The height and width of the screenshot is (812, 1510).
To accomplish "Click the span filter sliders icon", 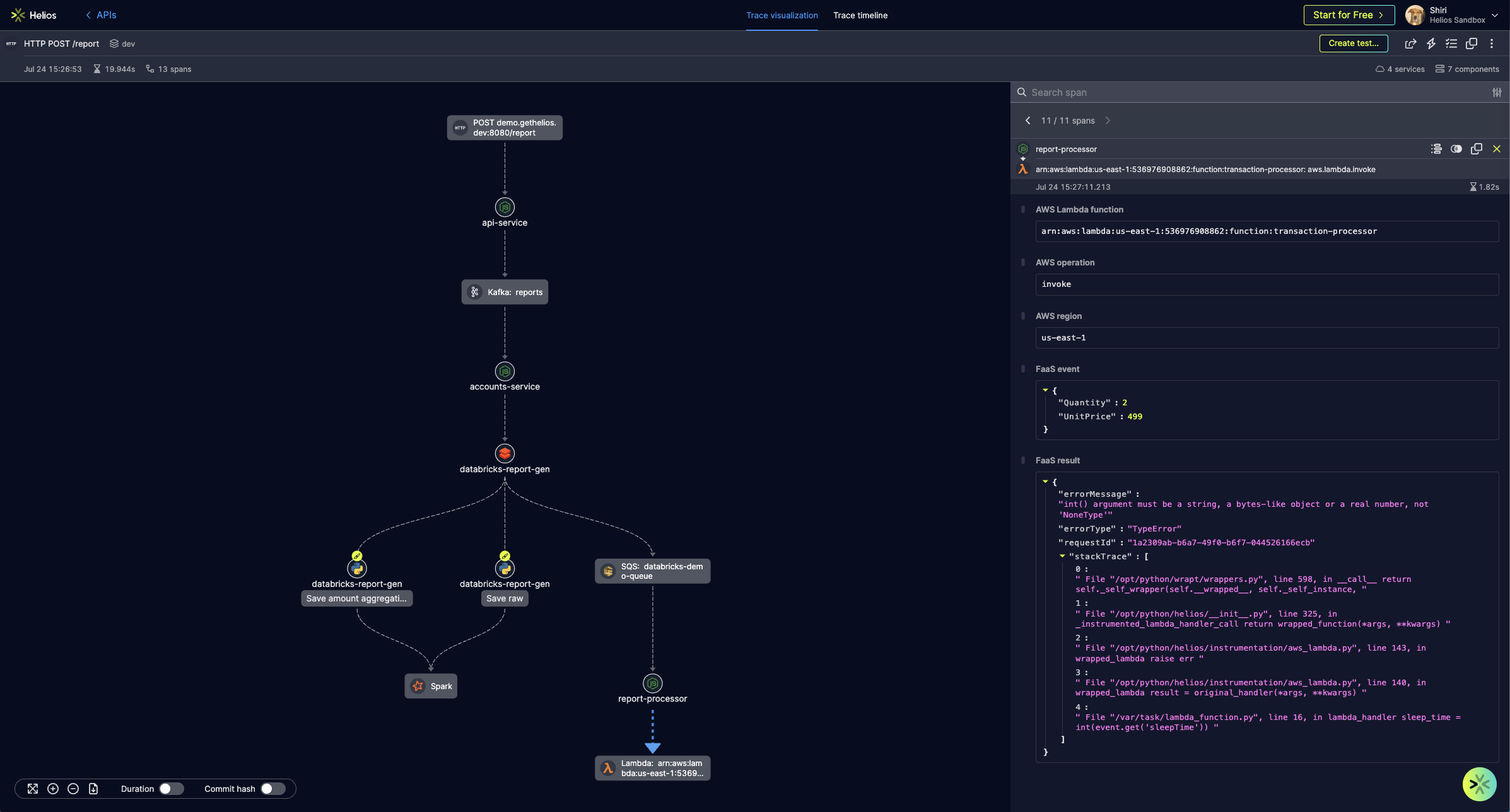I will click(x=1497, y=93).
